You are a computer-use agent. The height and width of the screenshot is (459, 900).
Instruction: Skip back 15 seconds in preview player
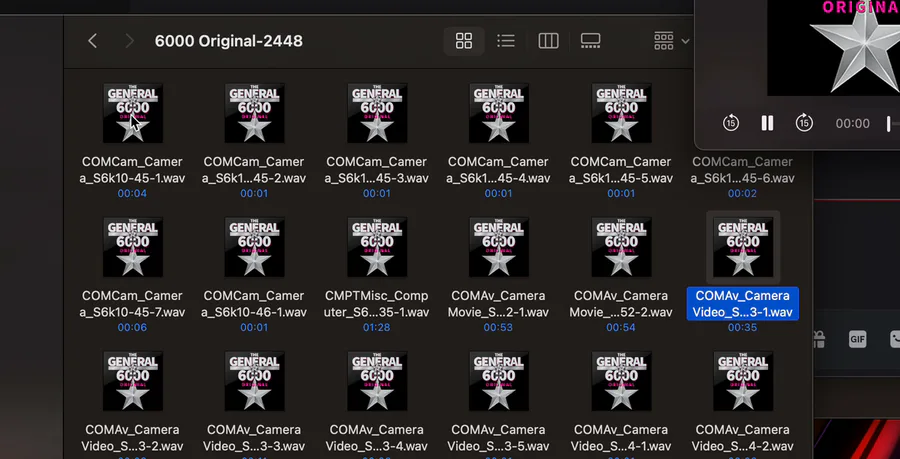tap(731, 123)
